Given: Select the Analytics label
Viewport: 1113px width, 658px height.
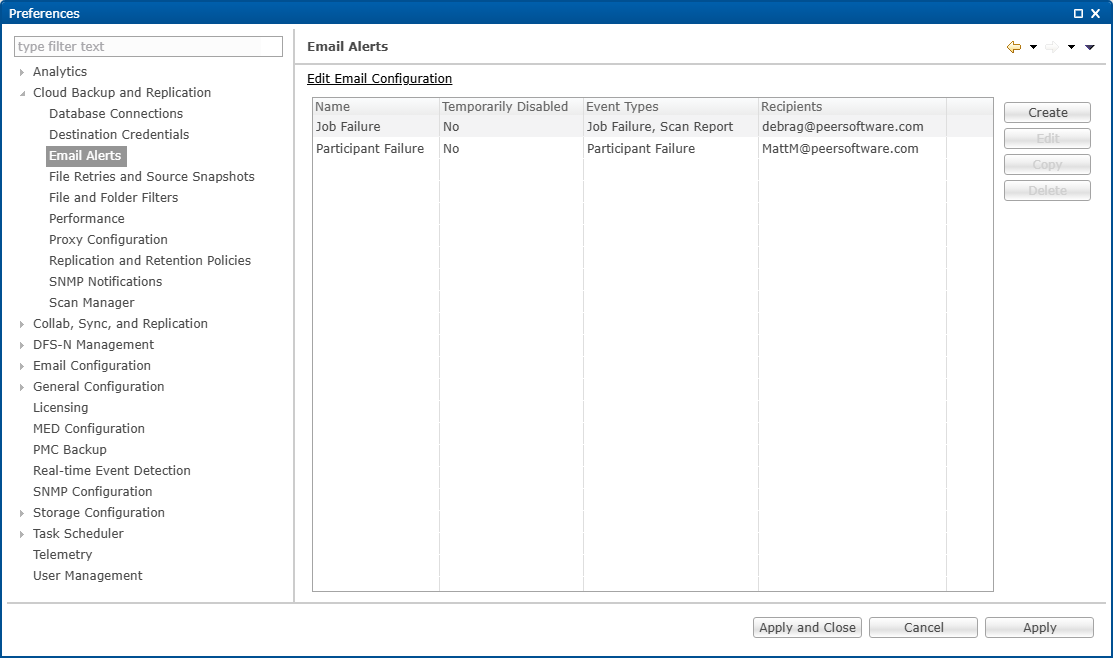Looking at the screenshot, I should tap(60, 72).
